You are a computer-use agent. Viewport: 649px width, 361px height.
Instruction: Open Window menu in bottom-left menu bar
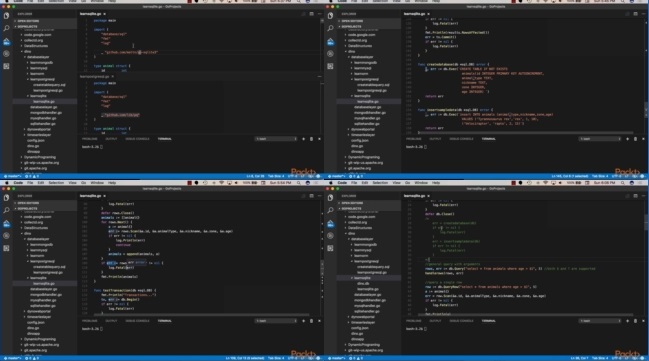(97, 183)
